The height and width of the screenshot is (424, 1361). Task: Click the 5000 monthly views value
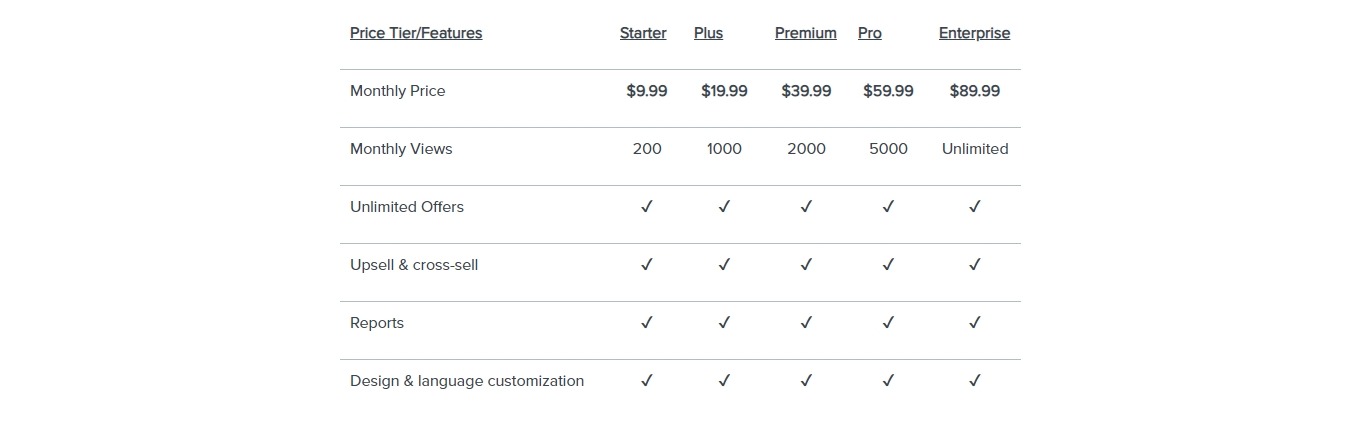(x=888, y=149)
